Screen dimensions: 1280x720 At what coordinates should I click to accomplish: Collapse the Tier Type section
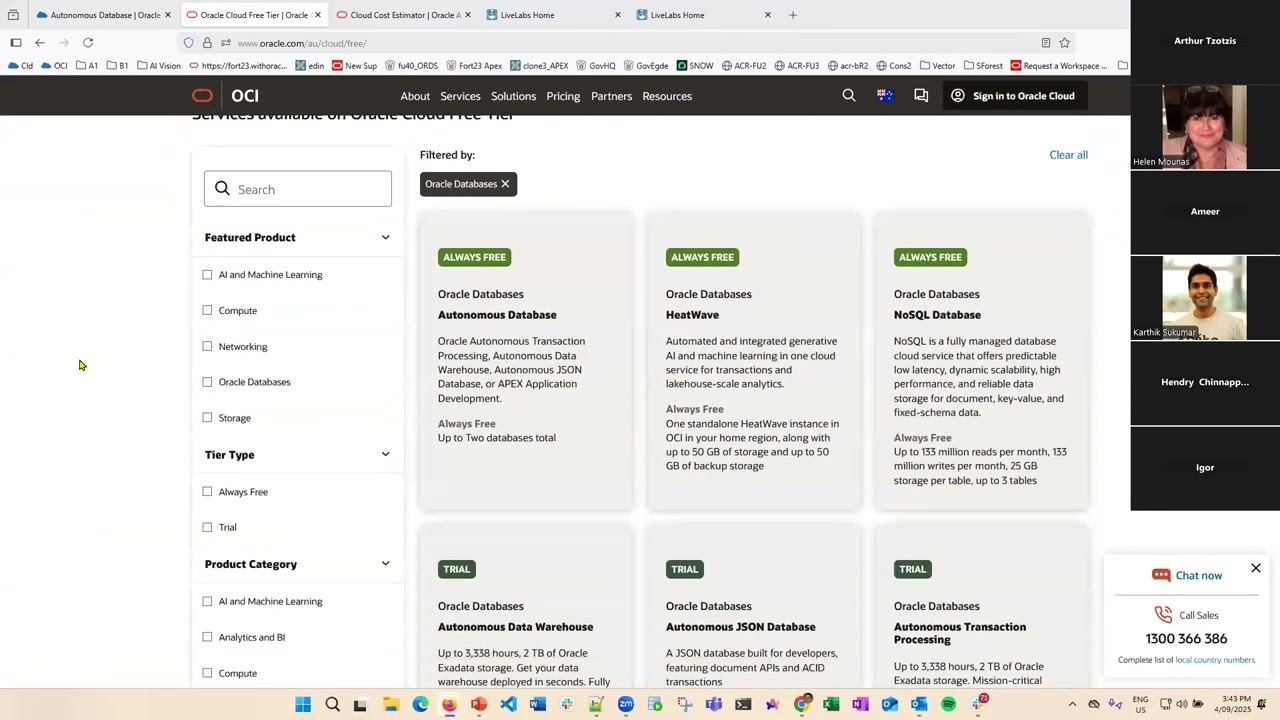coord(385,455)
